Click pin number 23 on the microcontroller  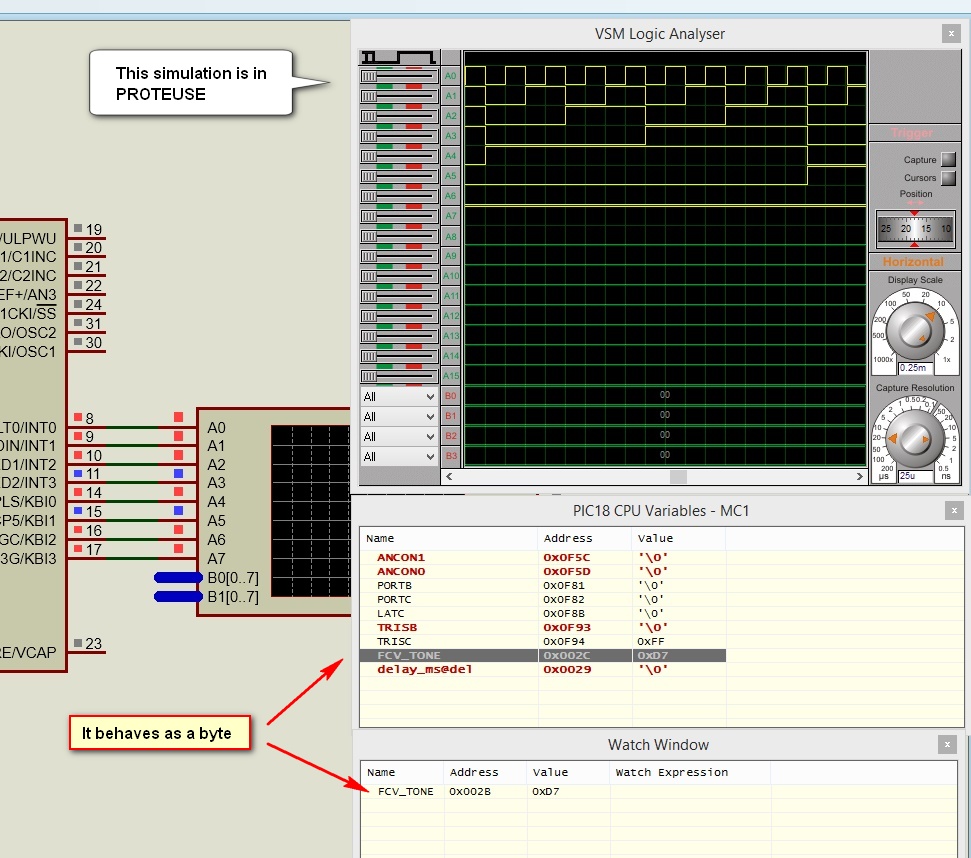pyautogui.click(x=94, y=644)
